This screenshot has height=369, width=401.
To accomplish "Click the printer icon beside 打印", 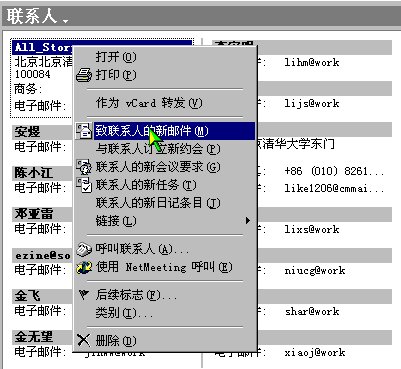I will [x=83, y=75].
